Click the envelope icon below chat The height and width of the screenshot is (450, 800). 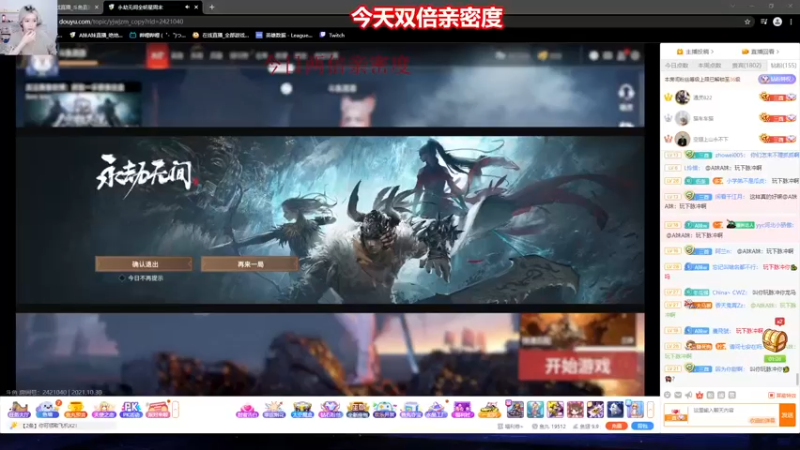(x=678, y=395)
